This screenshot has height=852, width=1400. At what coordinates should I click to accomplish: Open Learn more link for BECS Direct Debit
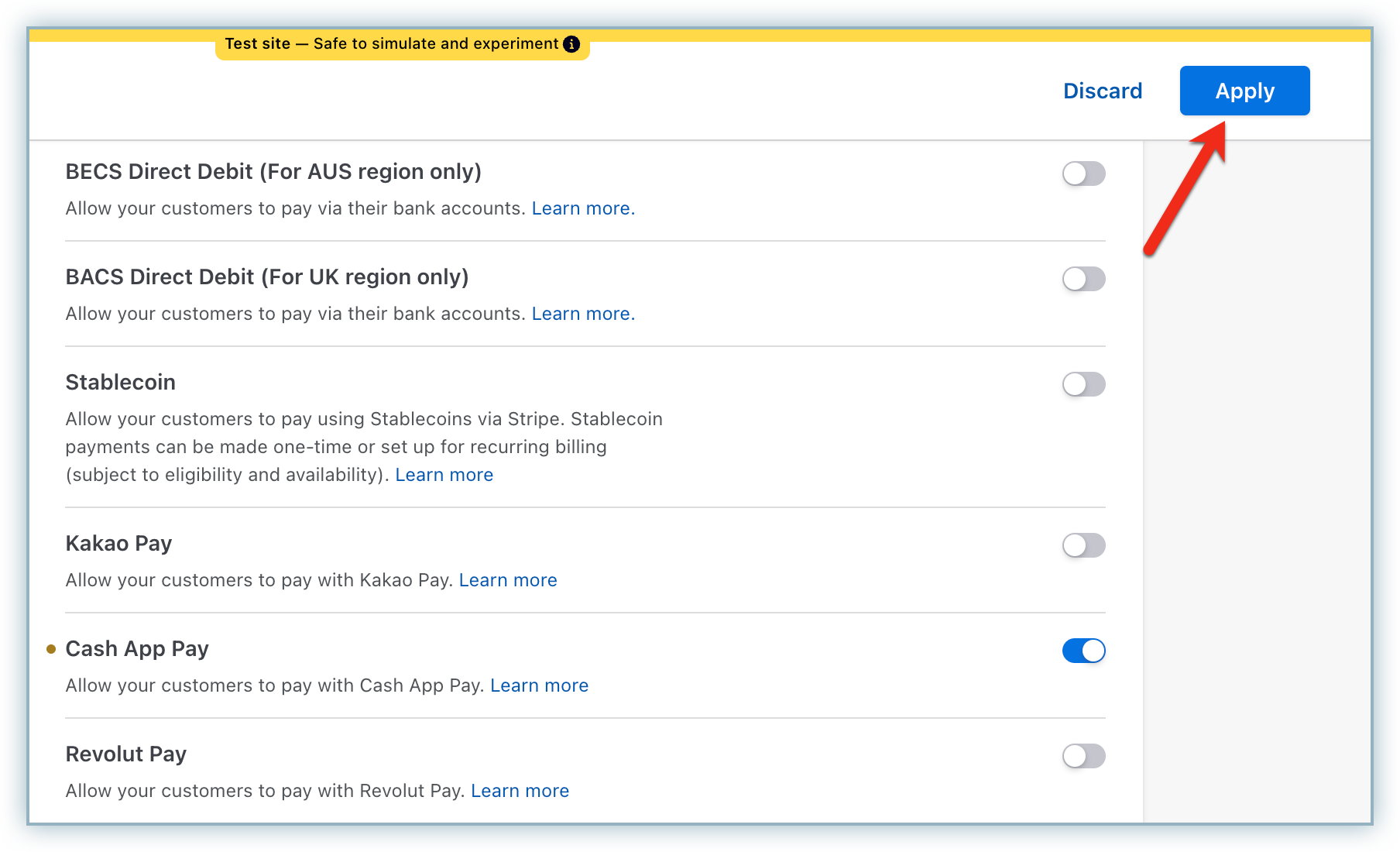pyautogui.click(x=582, y=208)
